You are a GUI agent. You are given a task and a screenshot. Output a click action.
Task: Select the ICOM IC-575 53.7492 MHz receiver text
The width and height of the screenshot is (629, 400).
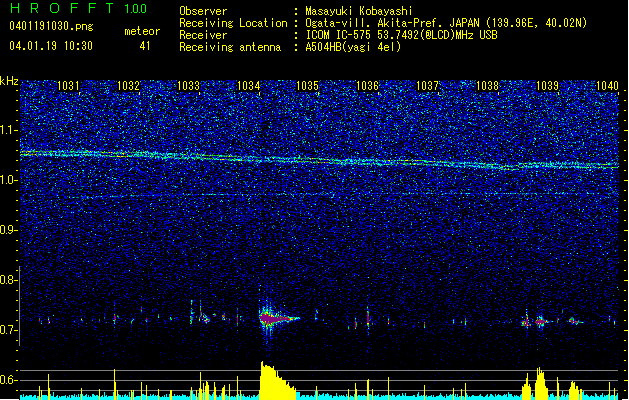pyautogui.click(x=402, y=35)
